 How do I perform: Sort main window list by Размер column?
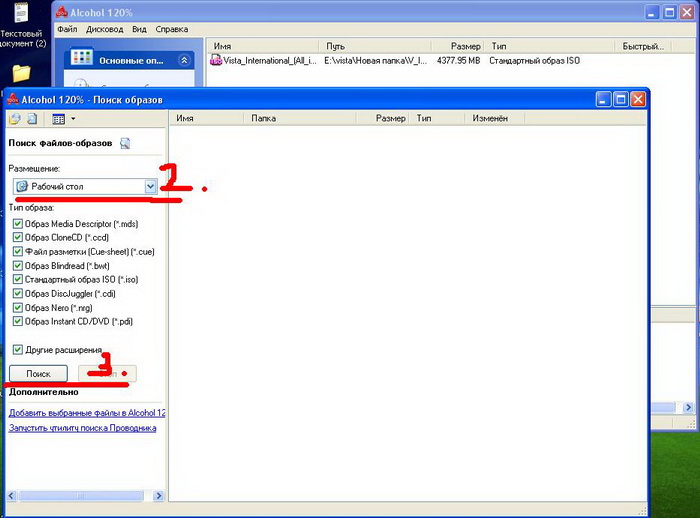[x=458, y=46]
